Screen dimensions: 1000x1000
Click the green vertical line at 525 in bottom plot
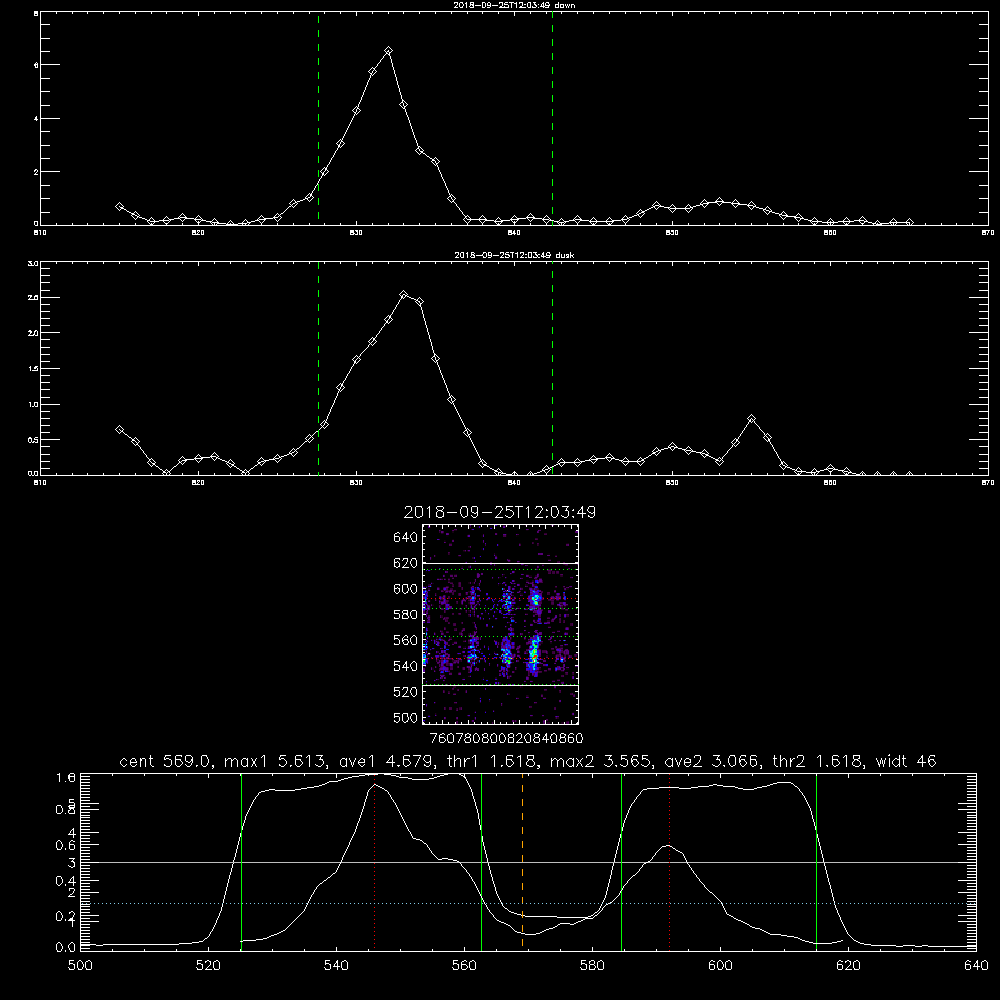pyautogui.click(x=241, y=861)
